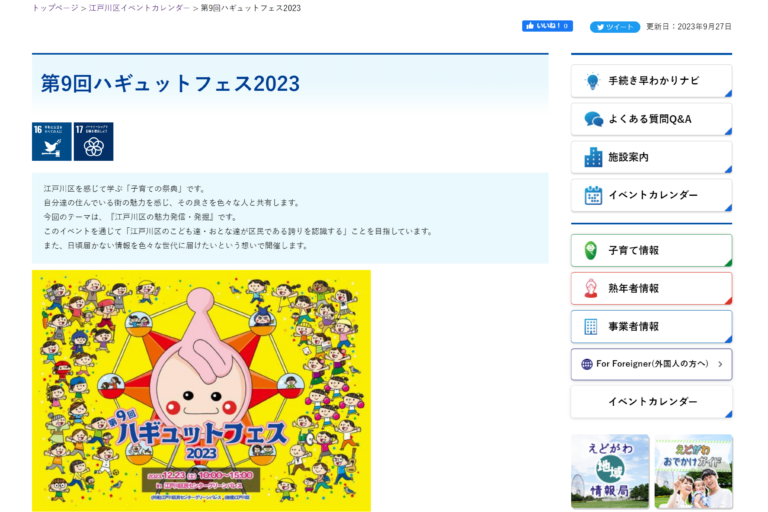
Task: Open the えどがわおでかけガイド banner thumbnail
Action: [x=694, y=471]
